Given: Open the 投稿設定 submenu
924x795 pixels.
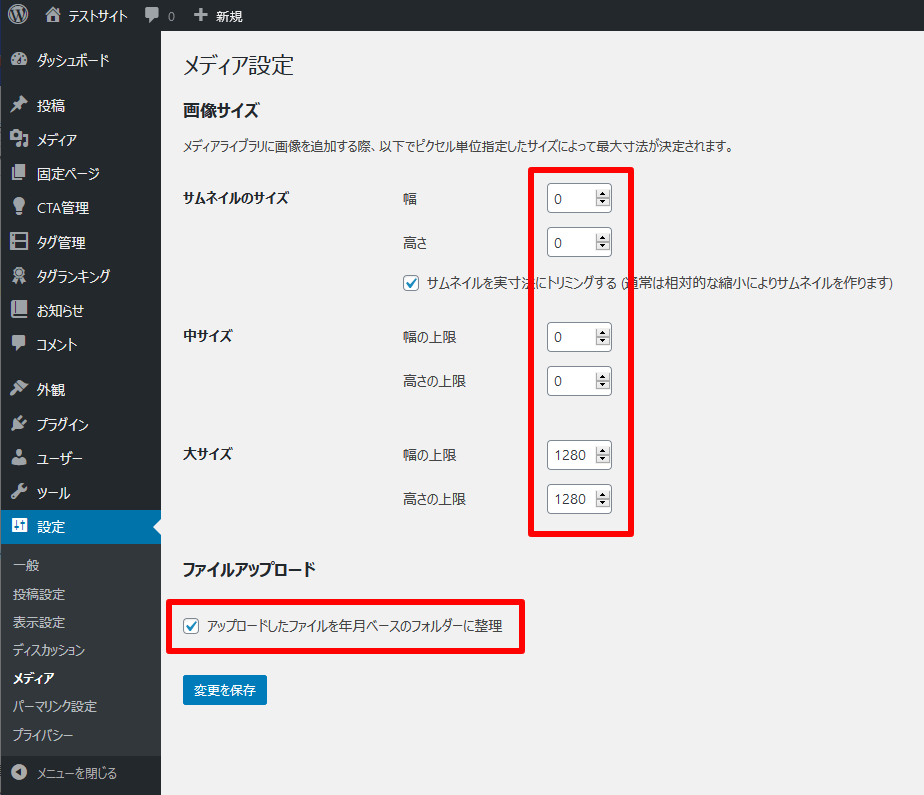Looking at the screenshot, I should pyautogui.click(x=39, y=594).
